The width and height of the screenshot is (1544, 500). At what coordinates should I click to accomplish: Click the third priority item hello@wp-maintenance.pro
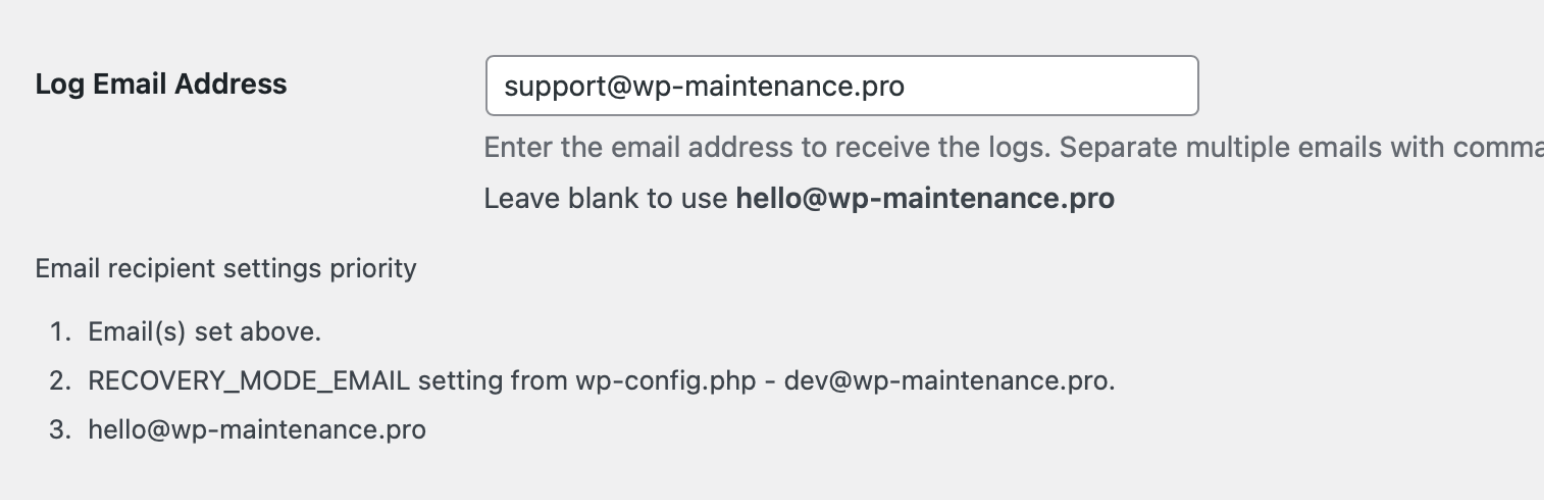click(257, 430)
